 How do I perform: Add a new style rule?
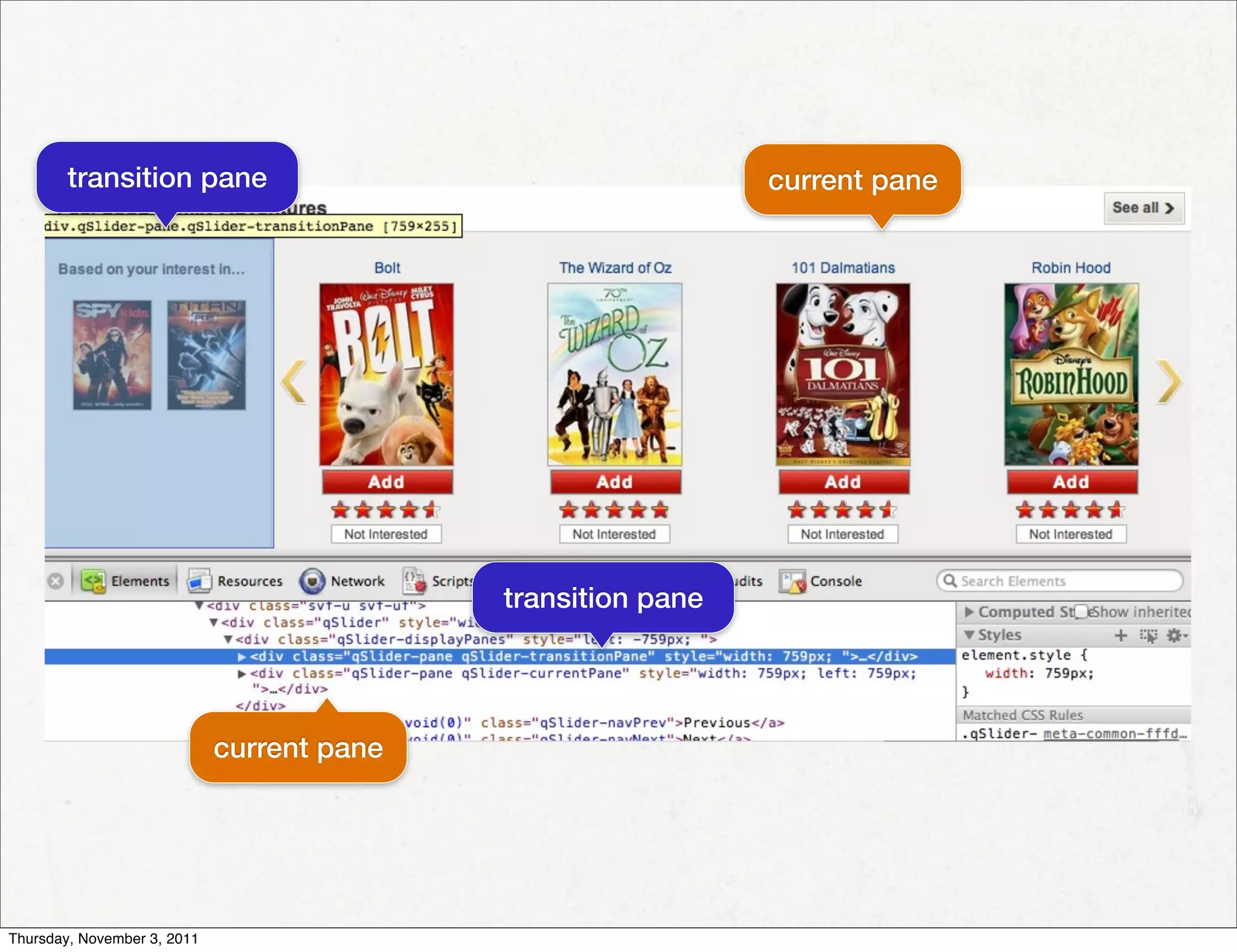(x=1121, y=635)
